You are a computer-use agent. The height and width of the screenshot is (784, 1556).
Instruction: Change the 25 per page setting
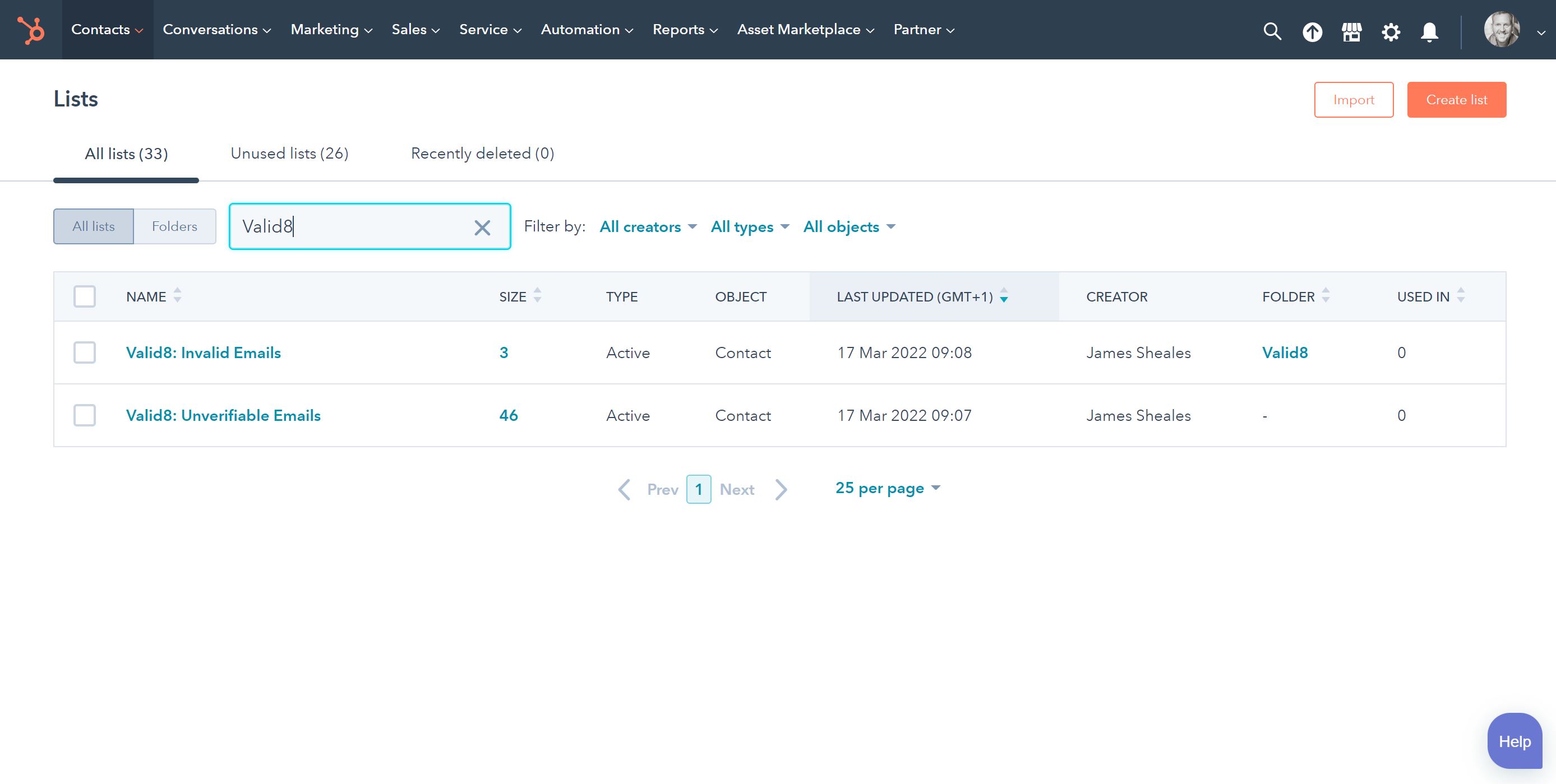coord(886,488)
